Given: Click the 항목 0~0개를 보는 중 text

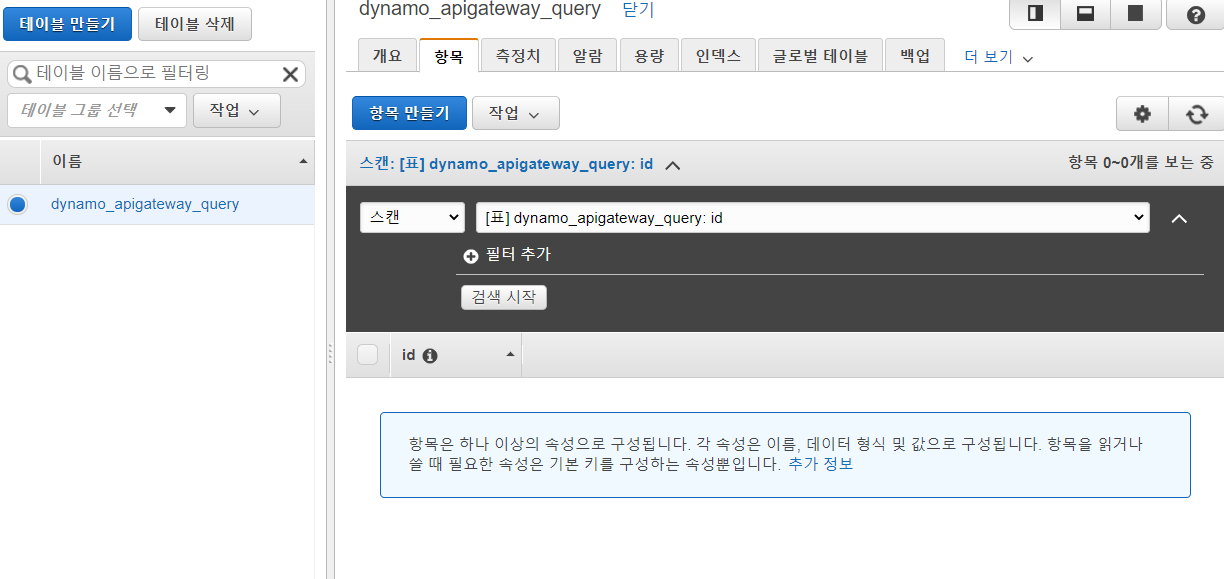Looking at the screenshot, I should click(x=1141, y=162).
